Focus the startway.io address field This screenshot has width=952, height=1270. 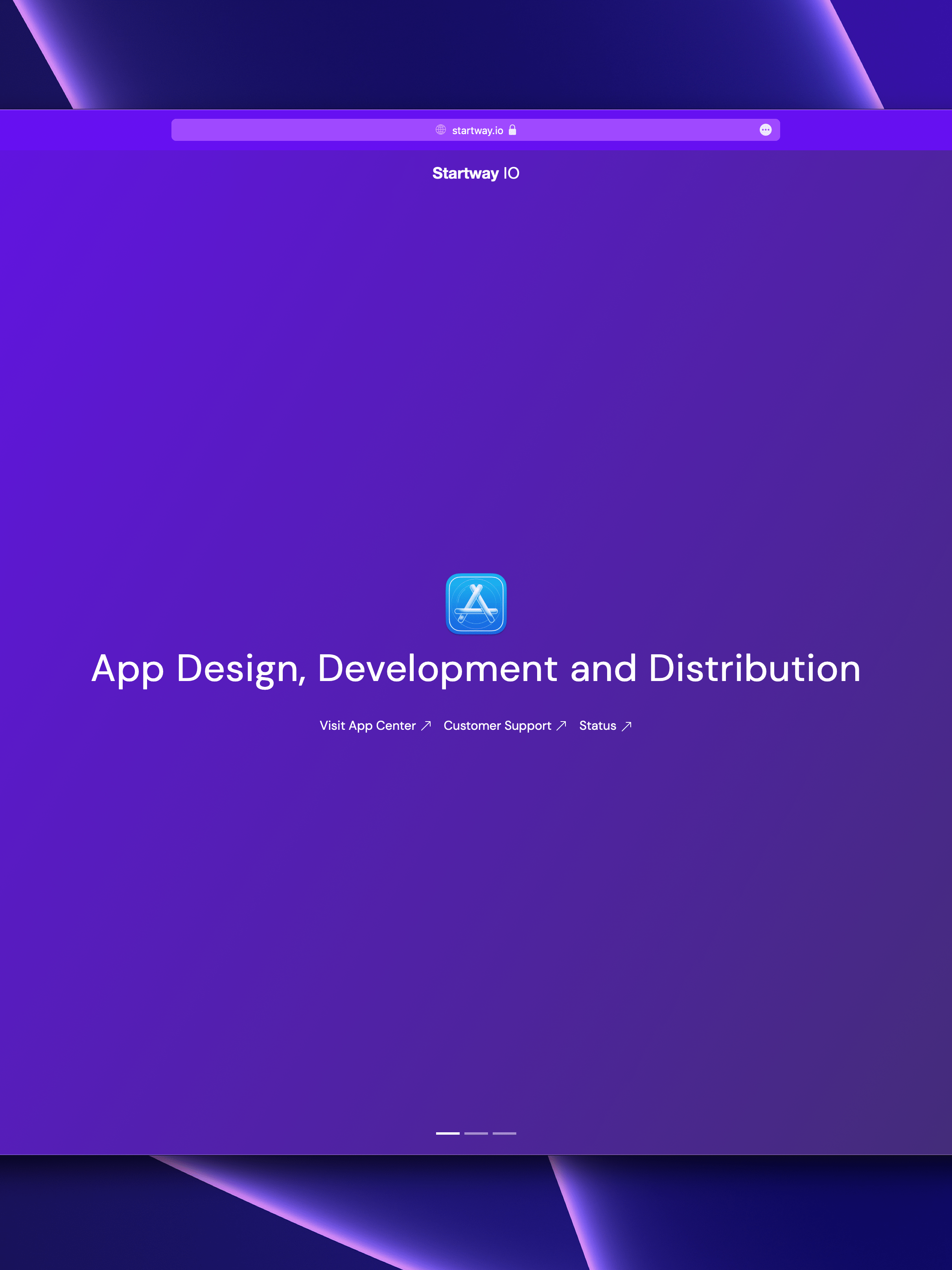476,130
